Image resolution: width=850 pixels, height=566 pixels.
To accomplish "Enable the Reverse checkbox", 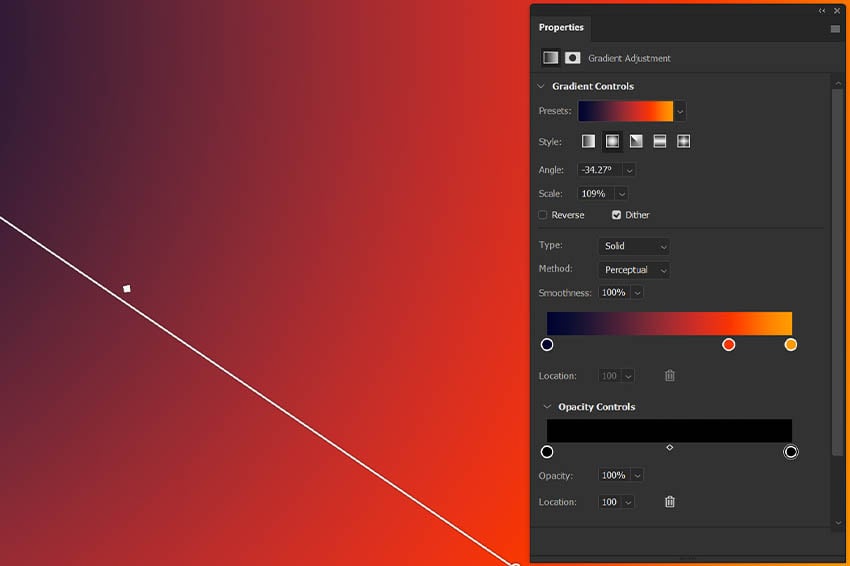I will (x=543, y=215).
